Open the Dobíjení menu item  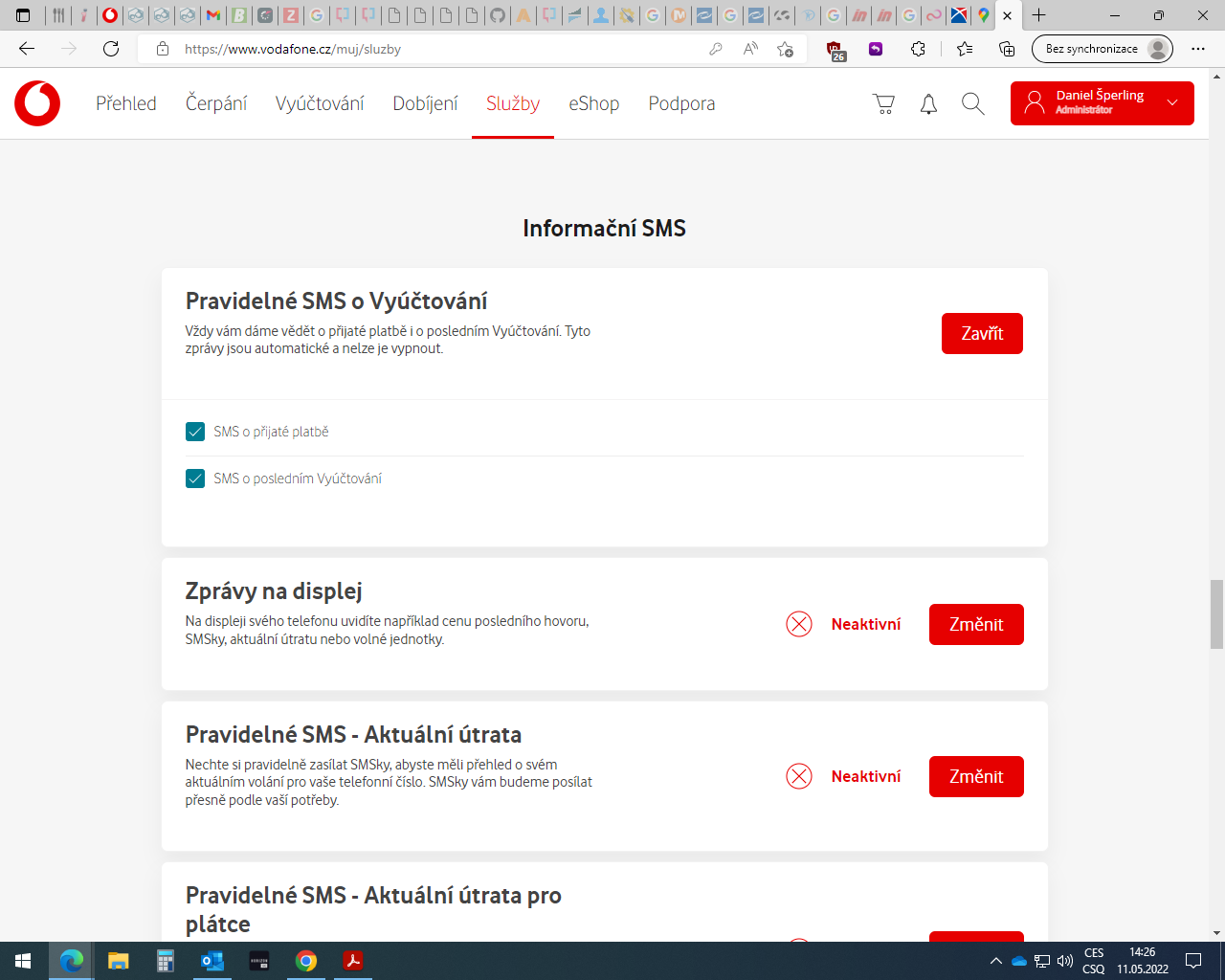[x=425, y=103]
